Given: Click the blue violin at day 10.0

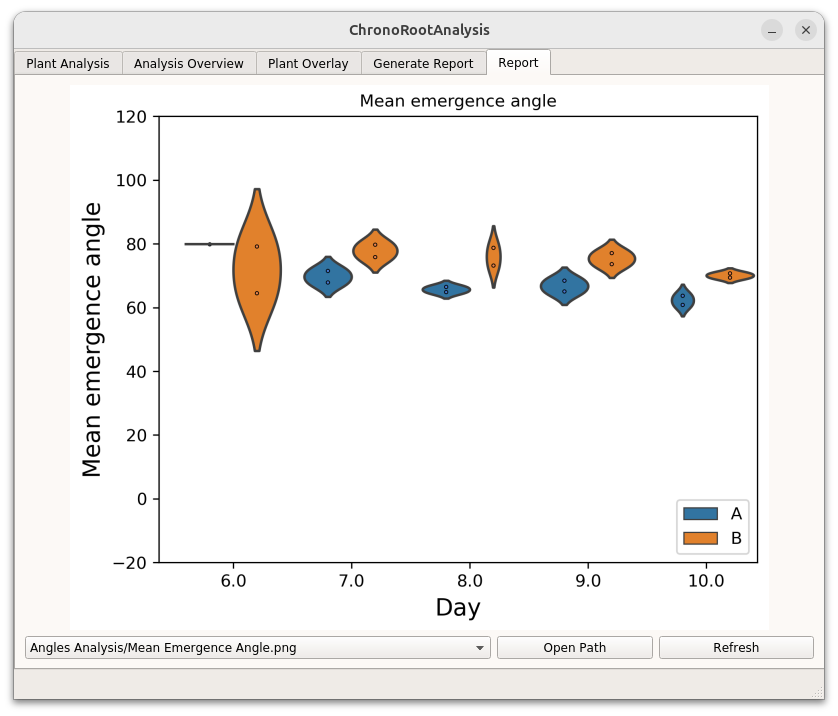Looking at the screenshot, I should (x=683, y=301).
